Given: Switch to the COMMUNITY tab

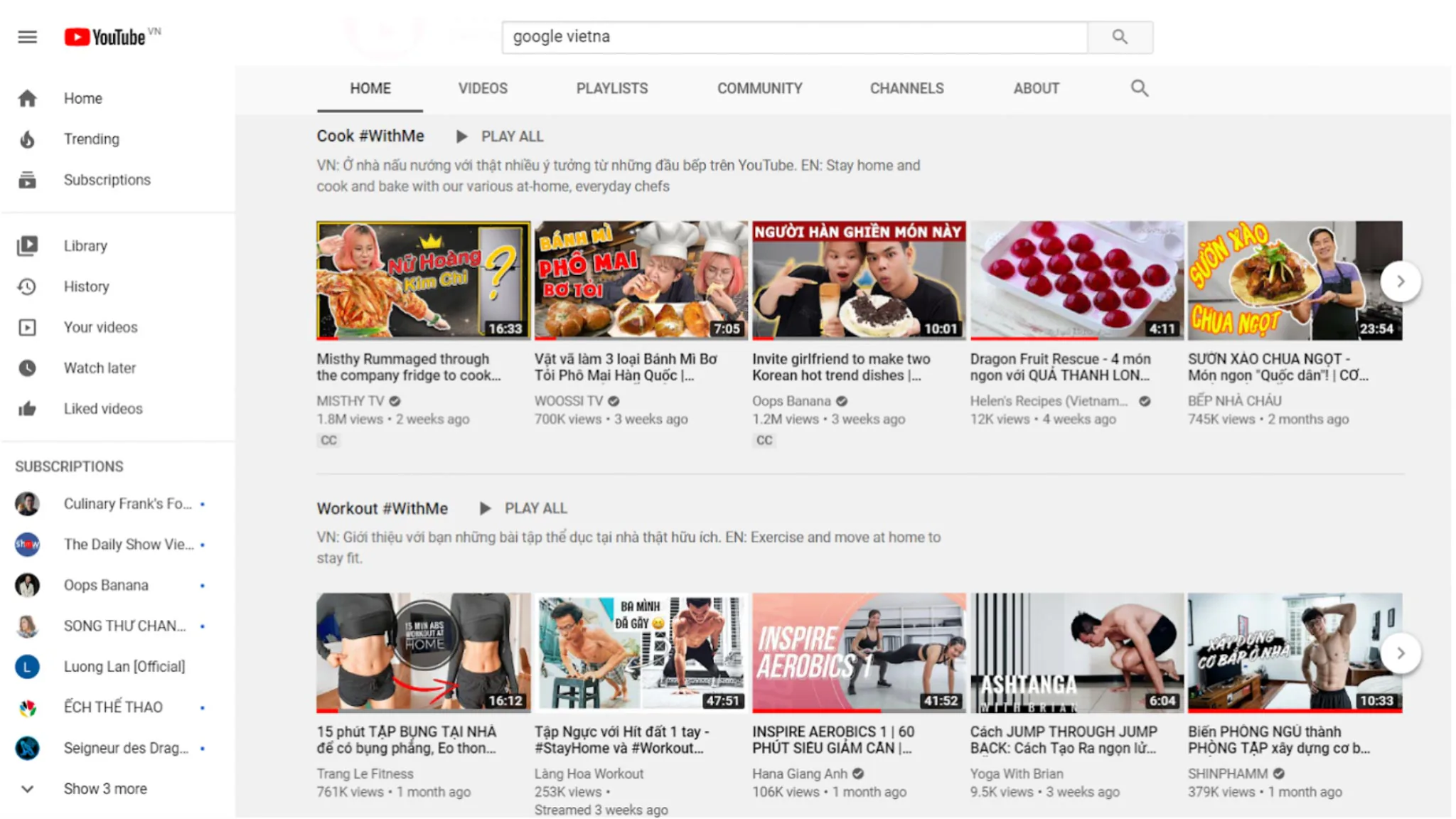Looking at the screenshot, I should pos(759,88).
